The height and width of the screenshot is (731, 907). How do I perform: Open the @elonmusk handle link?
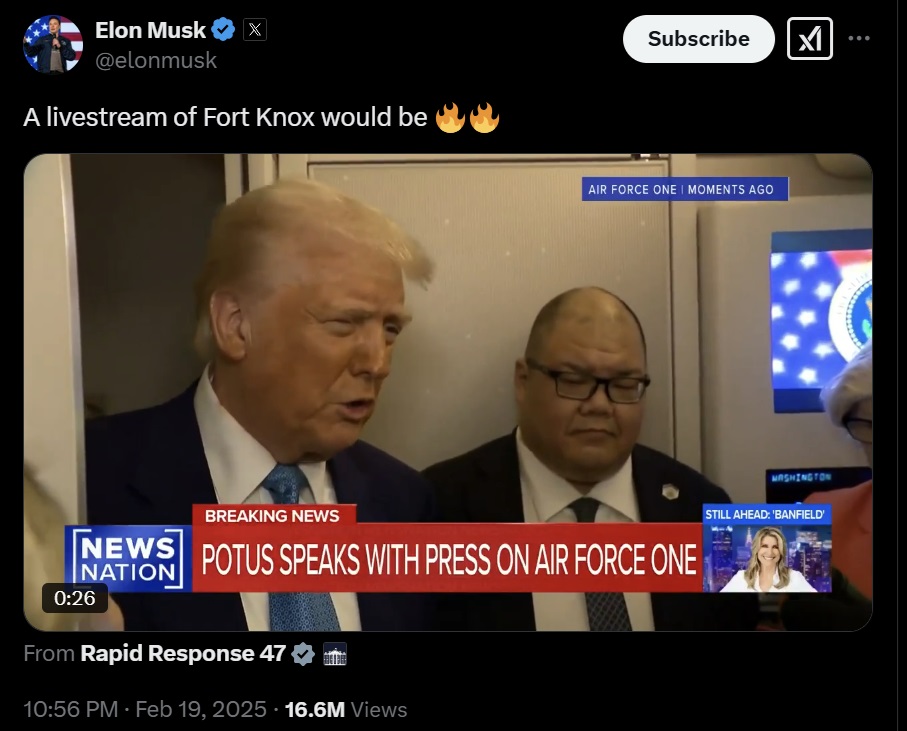pos(156,60)
